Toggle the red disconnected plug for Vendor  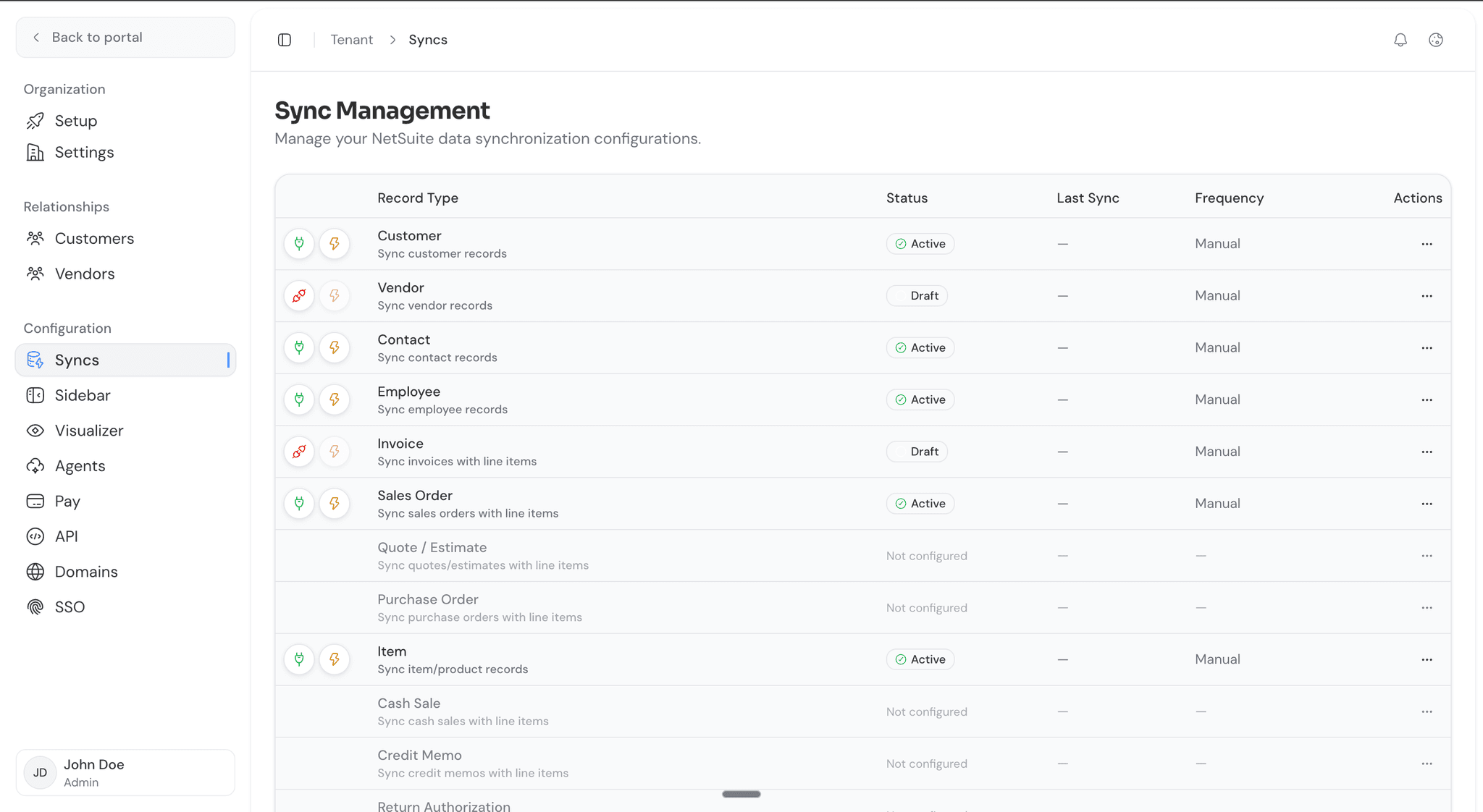[x=299, y=296]
